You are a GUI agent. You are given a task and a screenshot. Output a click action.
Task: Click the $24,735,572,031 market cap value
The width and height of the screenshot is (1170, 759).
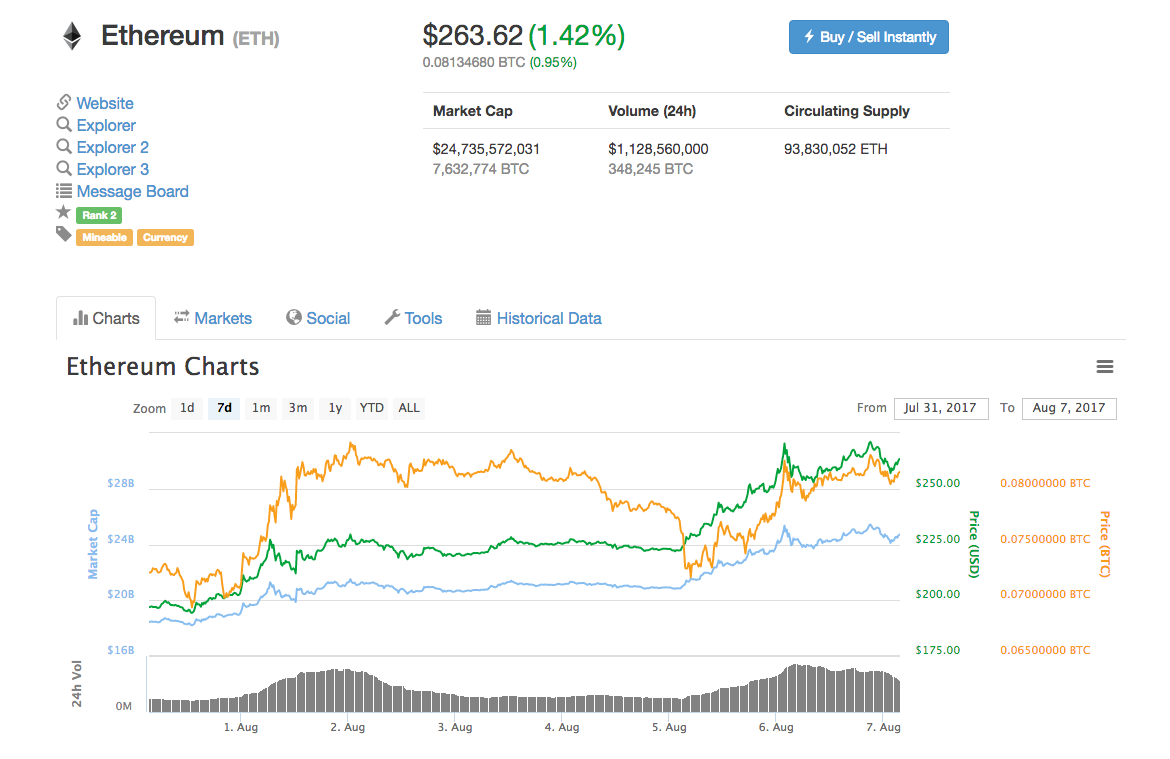[x=487, y=149]
